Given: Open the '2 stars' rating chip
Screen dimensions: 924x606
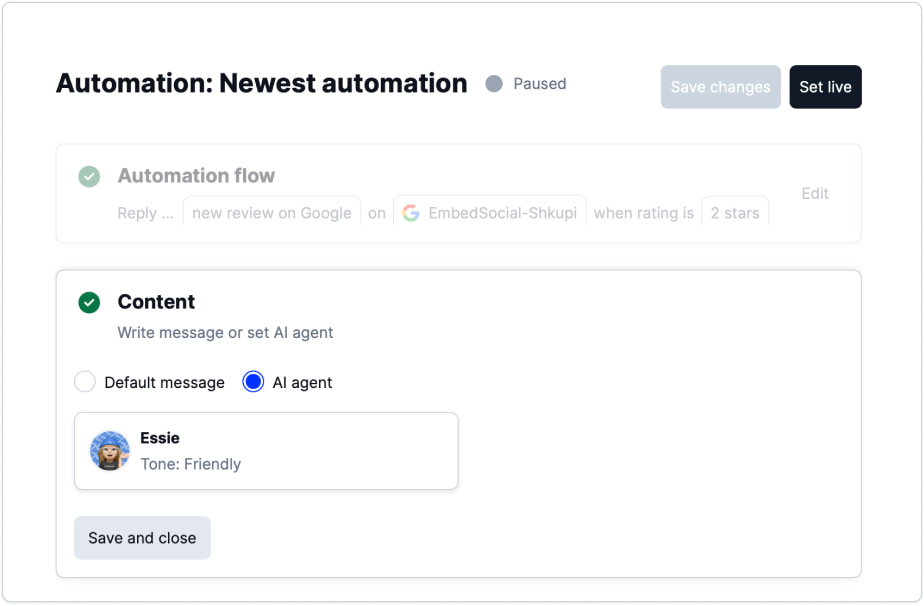Looking at the screenshot, I should 734,213.
